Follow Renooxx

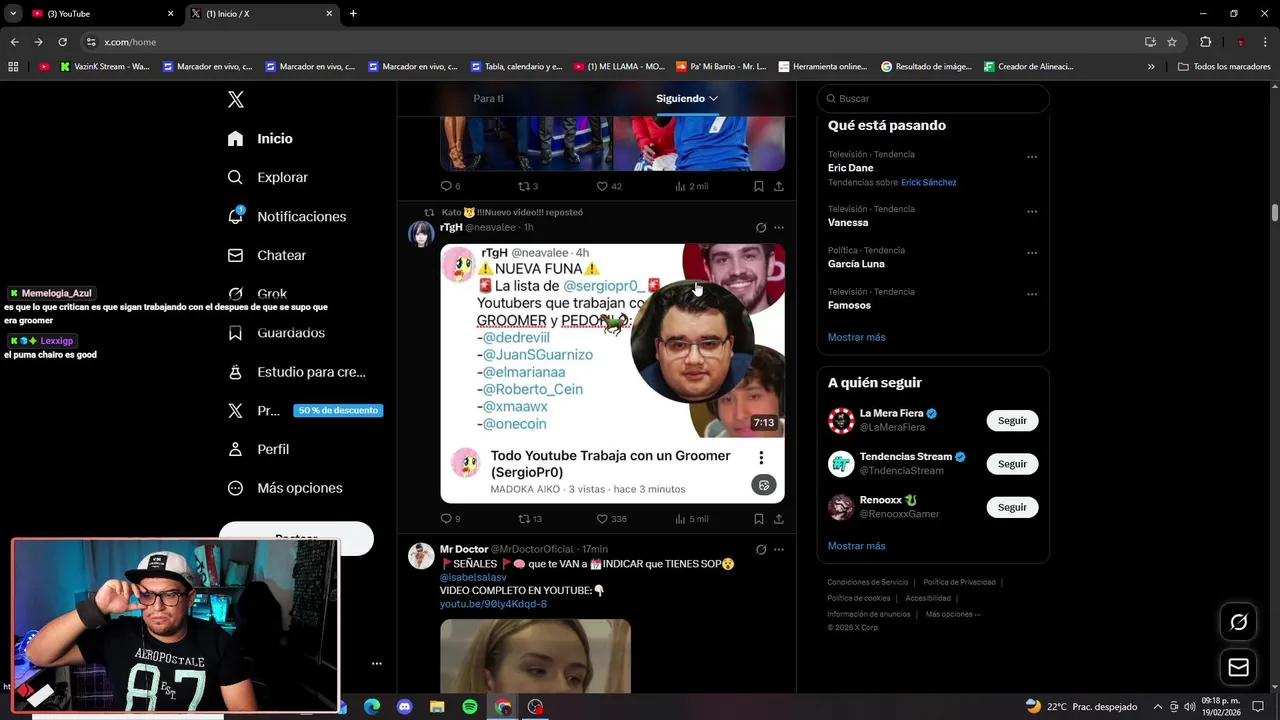tap(1012, 507)
